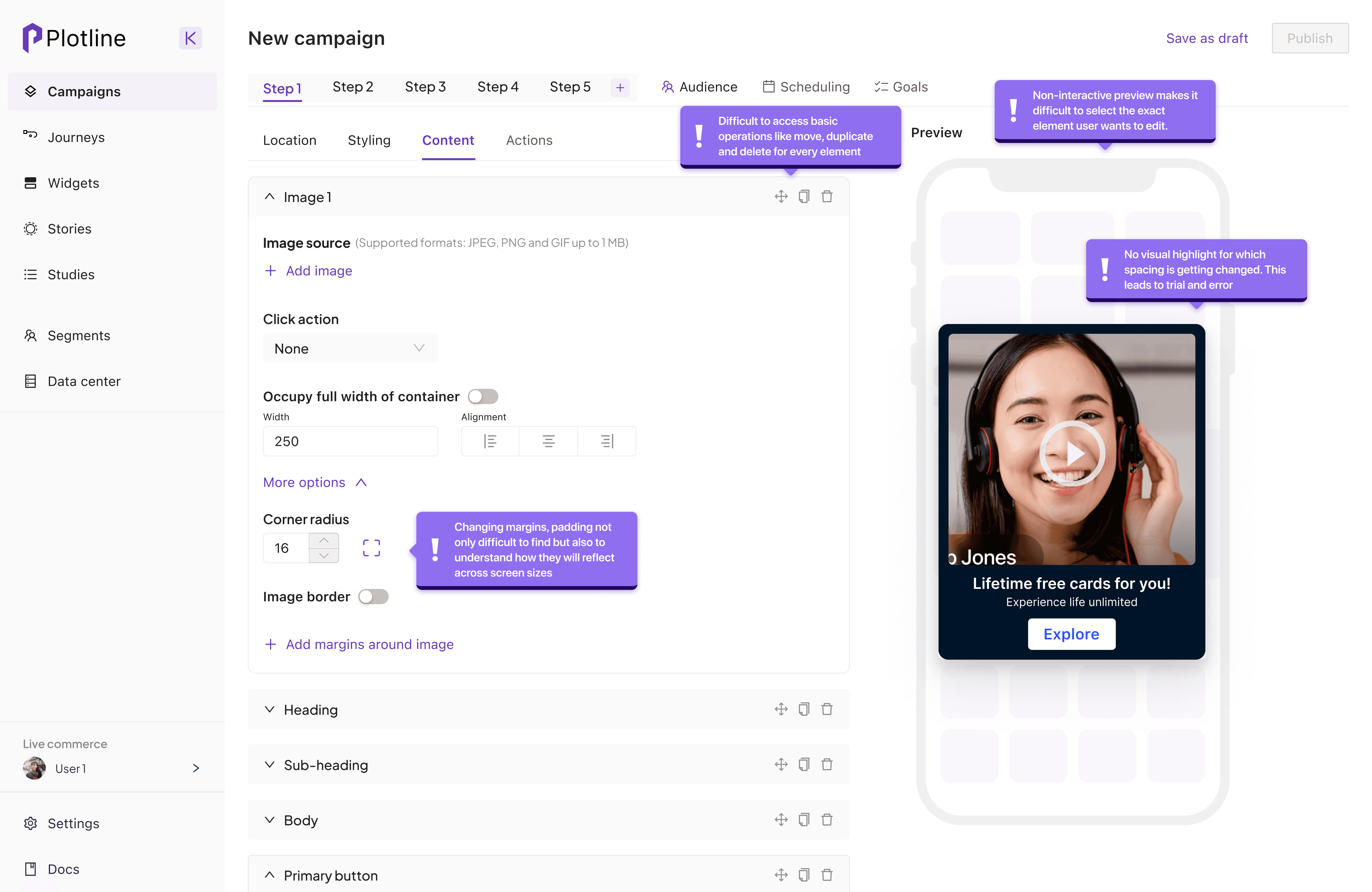This screenshot has height=892, width=1372.
Task: Click Save as draft
Action: point(1206,38)
